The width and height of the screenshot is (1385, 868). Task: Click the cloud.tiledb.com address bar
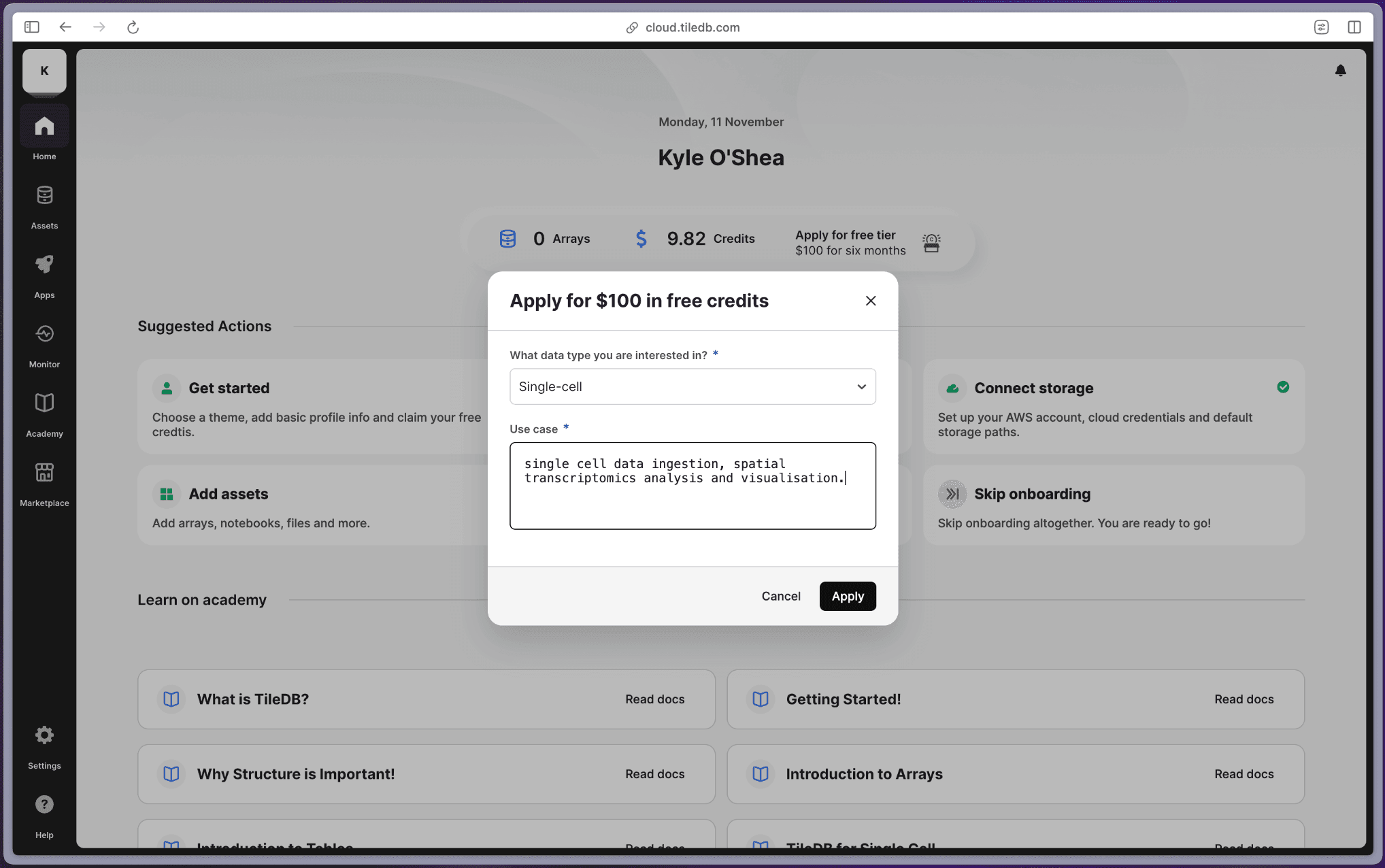(692, 27)
